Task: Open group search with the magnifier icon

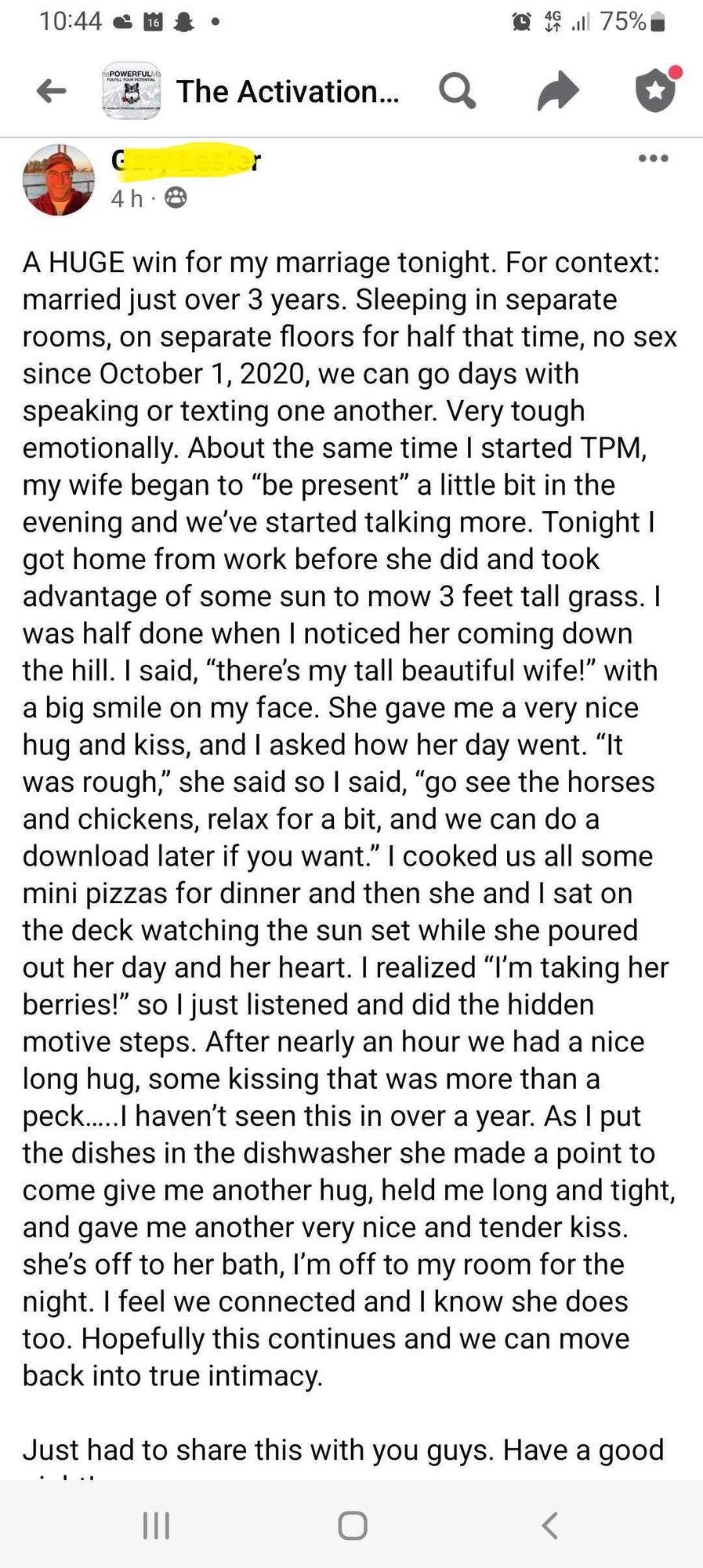Action: click(x=457, y=91)
